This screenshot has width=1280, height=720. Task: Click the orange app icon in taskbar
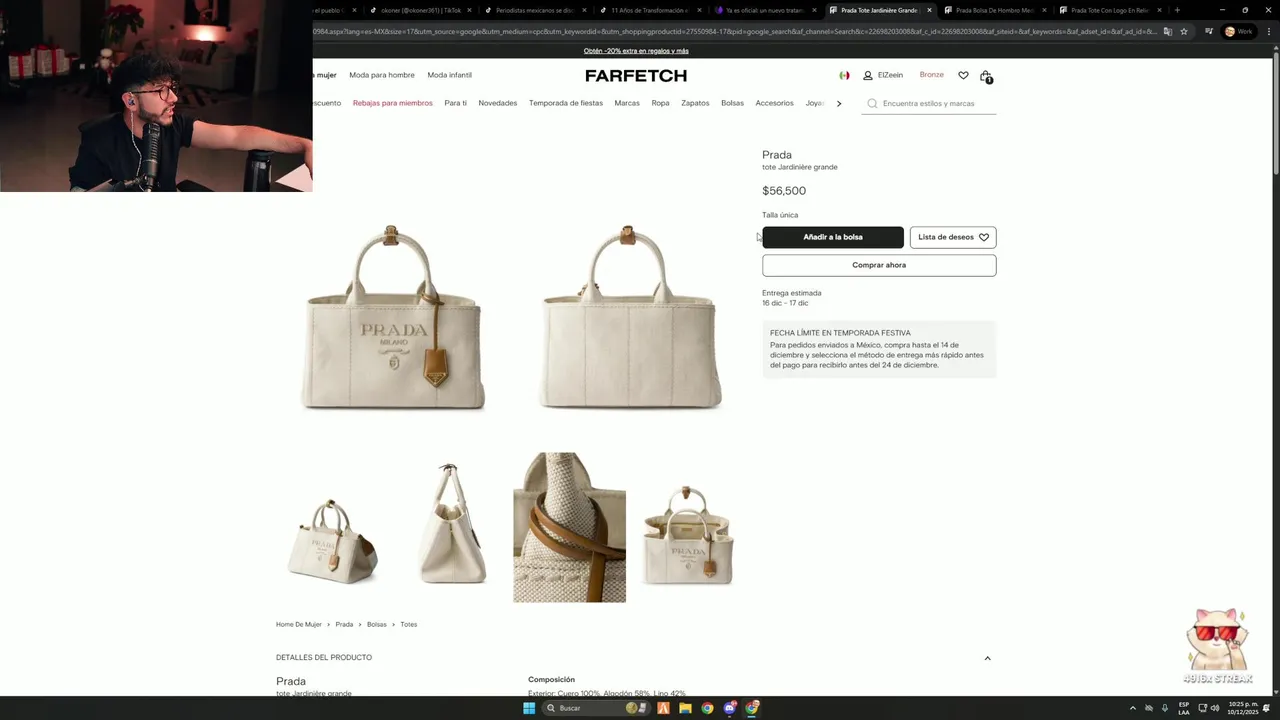[x=663, y=708]
